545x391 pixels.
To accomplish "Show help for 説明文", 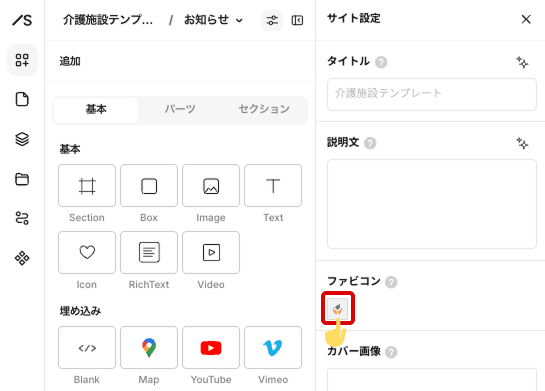I will pos(370,143).
